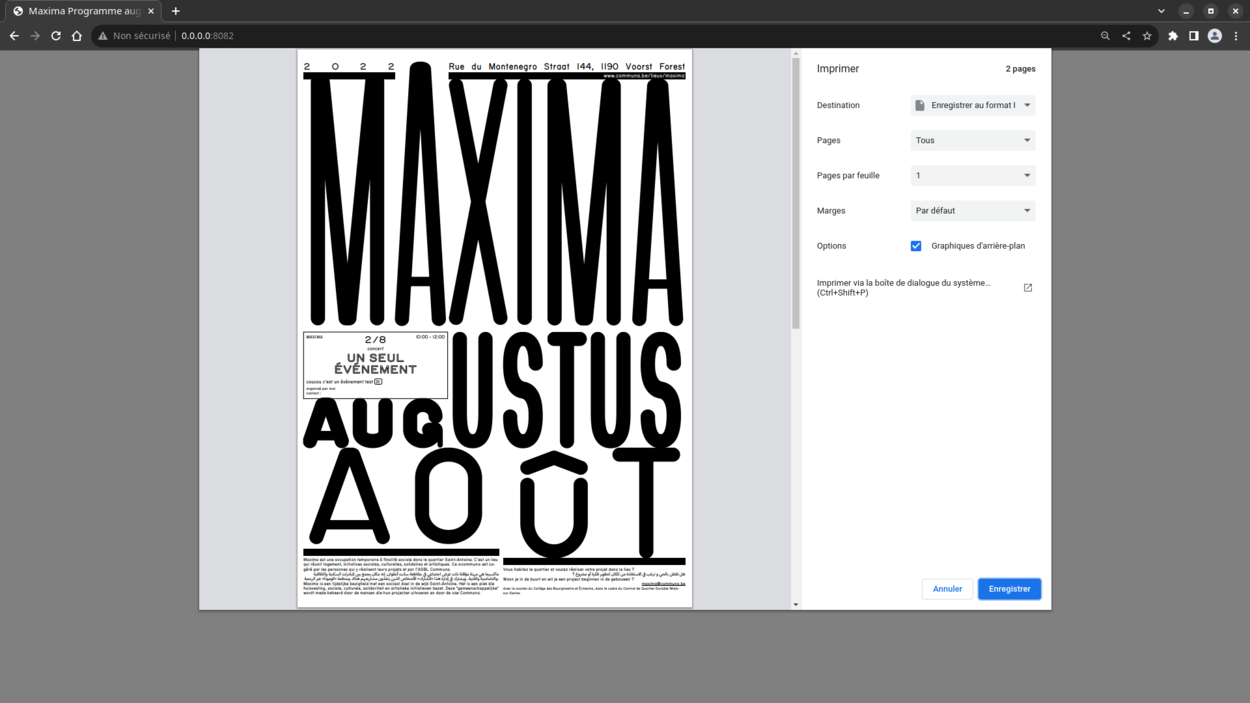Select the Maxima Programme browser tab
Image resolution: width=1250 pixels, height=703 pixels.
coord(80,11)
